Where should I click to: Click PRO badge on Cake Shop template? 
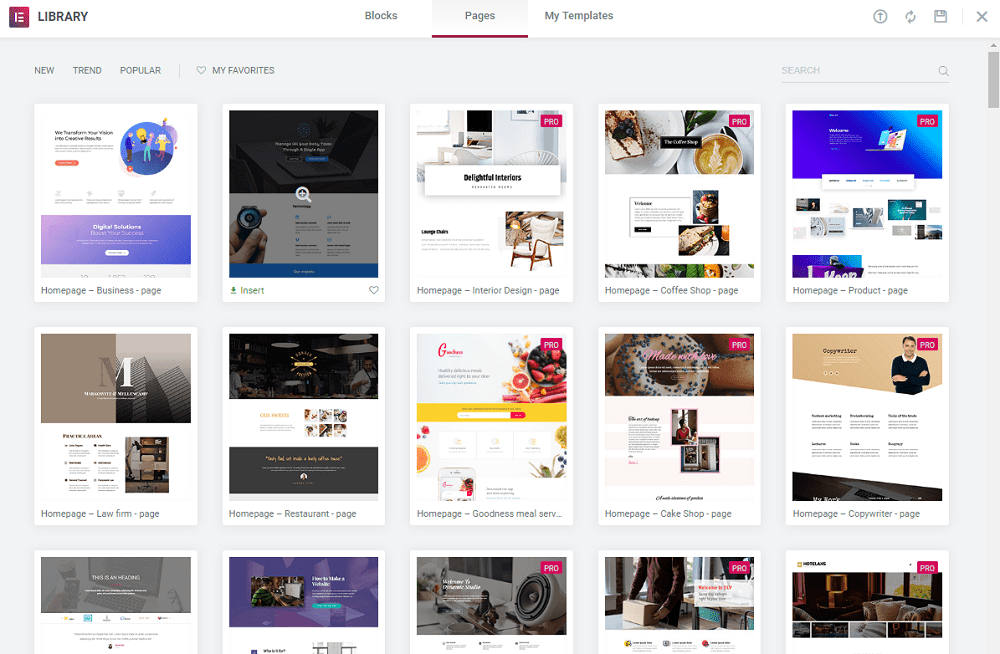coord(739,345)
